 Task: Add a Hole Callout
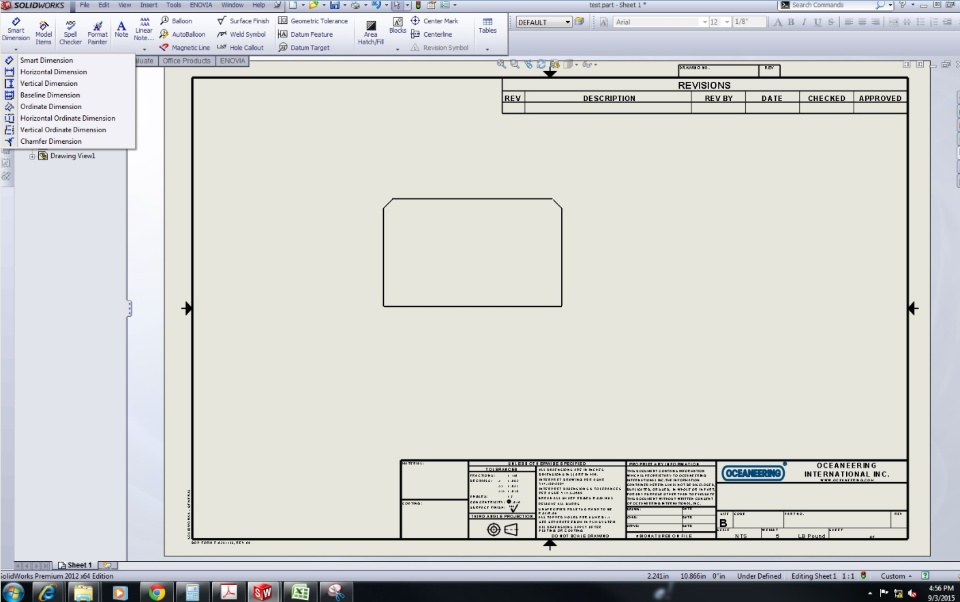pos(240,47)
